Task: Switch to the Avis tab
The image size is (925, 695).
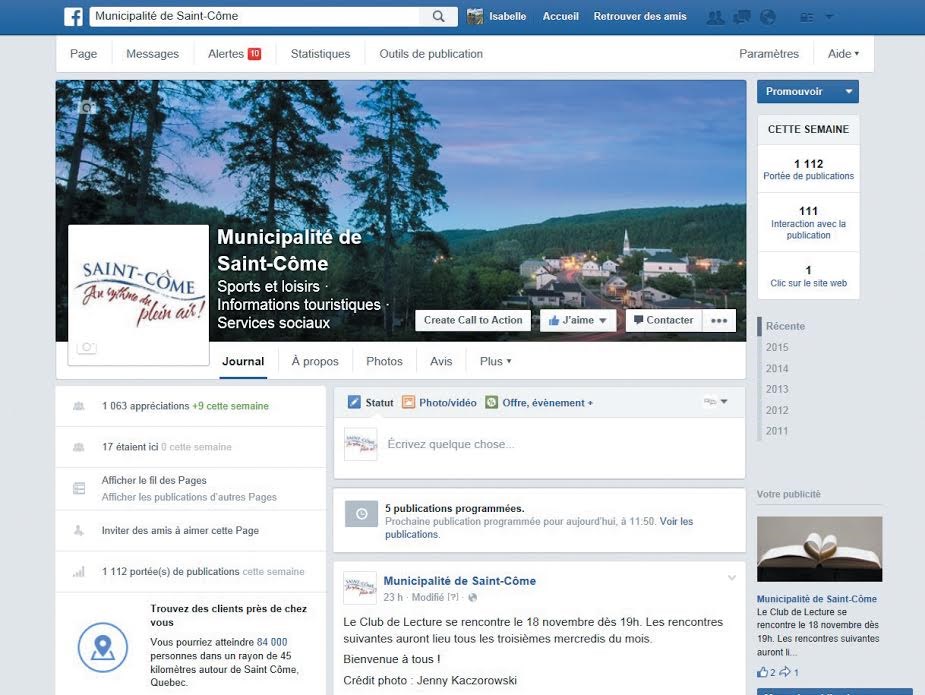Action: (441, 361)
